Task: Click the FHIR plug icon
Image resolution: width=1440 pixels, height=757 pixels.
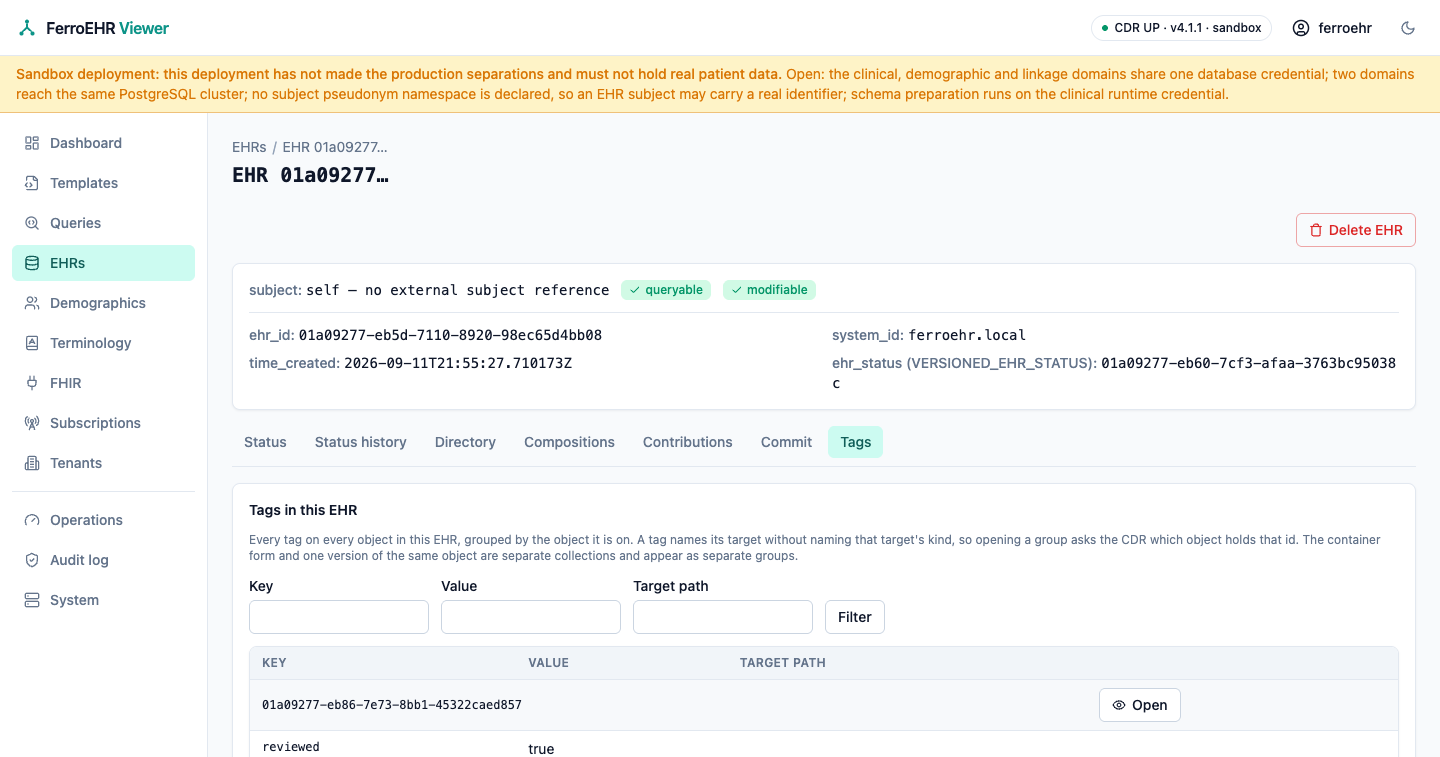Action: 32,383
